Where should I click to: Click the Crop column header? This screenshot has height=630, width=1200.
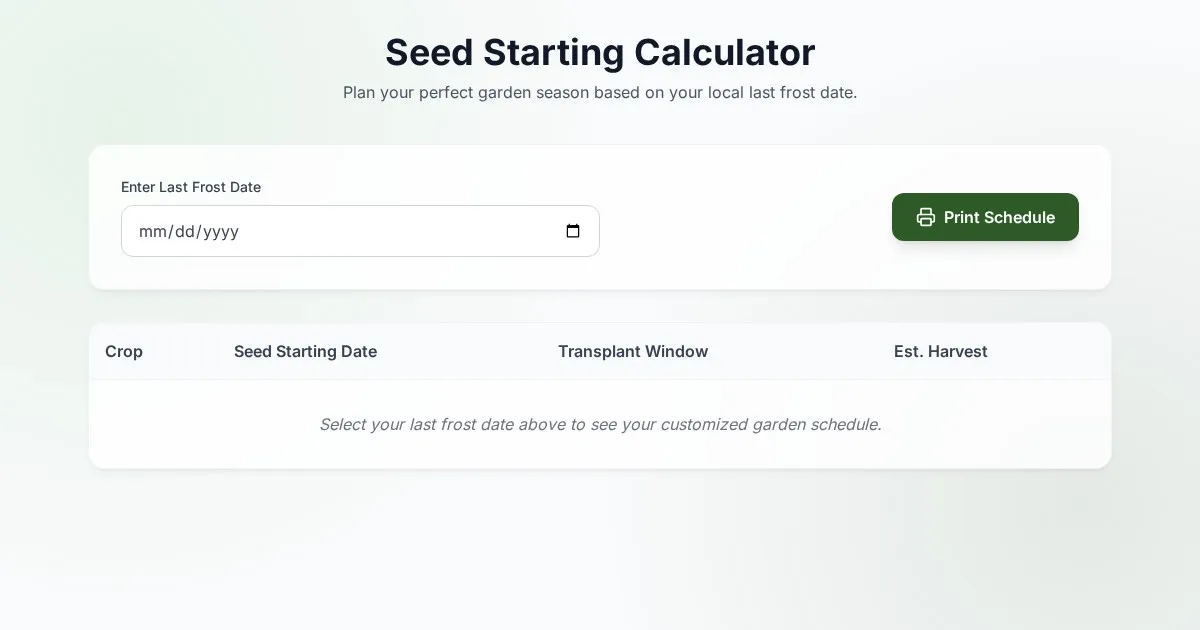click(x=124, y=351)
